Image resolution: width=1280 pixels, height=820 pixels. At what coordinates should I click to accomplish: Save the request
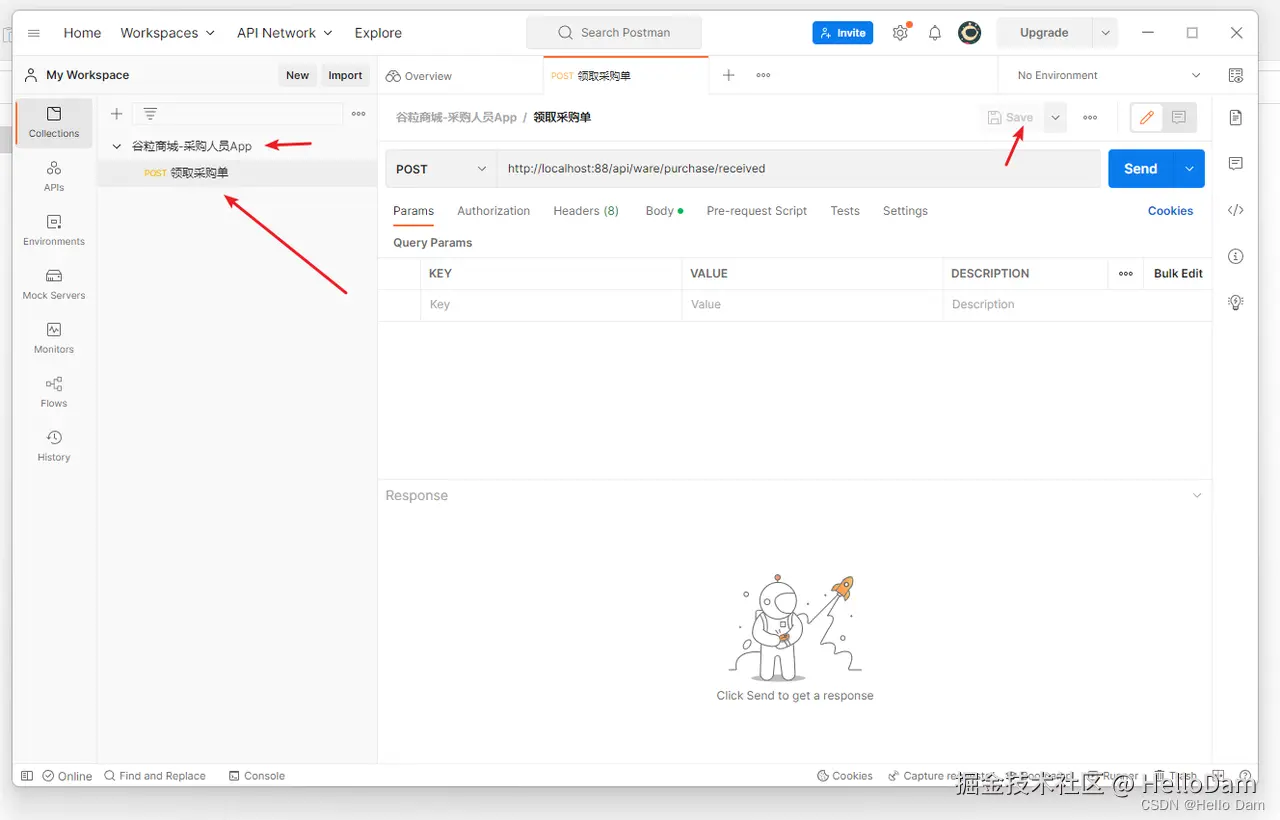coord(1010,117)
